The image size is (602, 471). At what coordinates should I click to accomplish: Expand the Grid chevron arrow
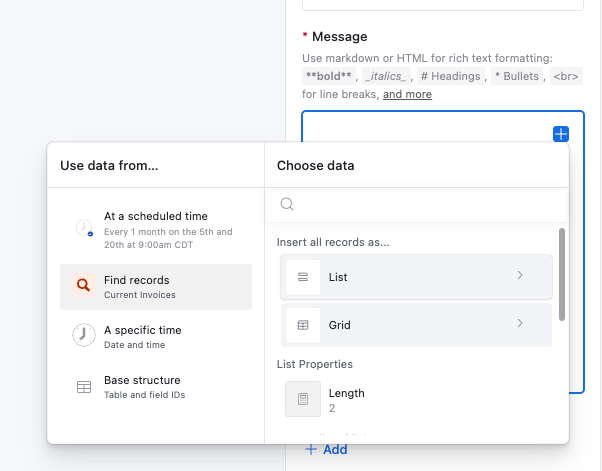(x=520, y=323)
